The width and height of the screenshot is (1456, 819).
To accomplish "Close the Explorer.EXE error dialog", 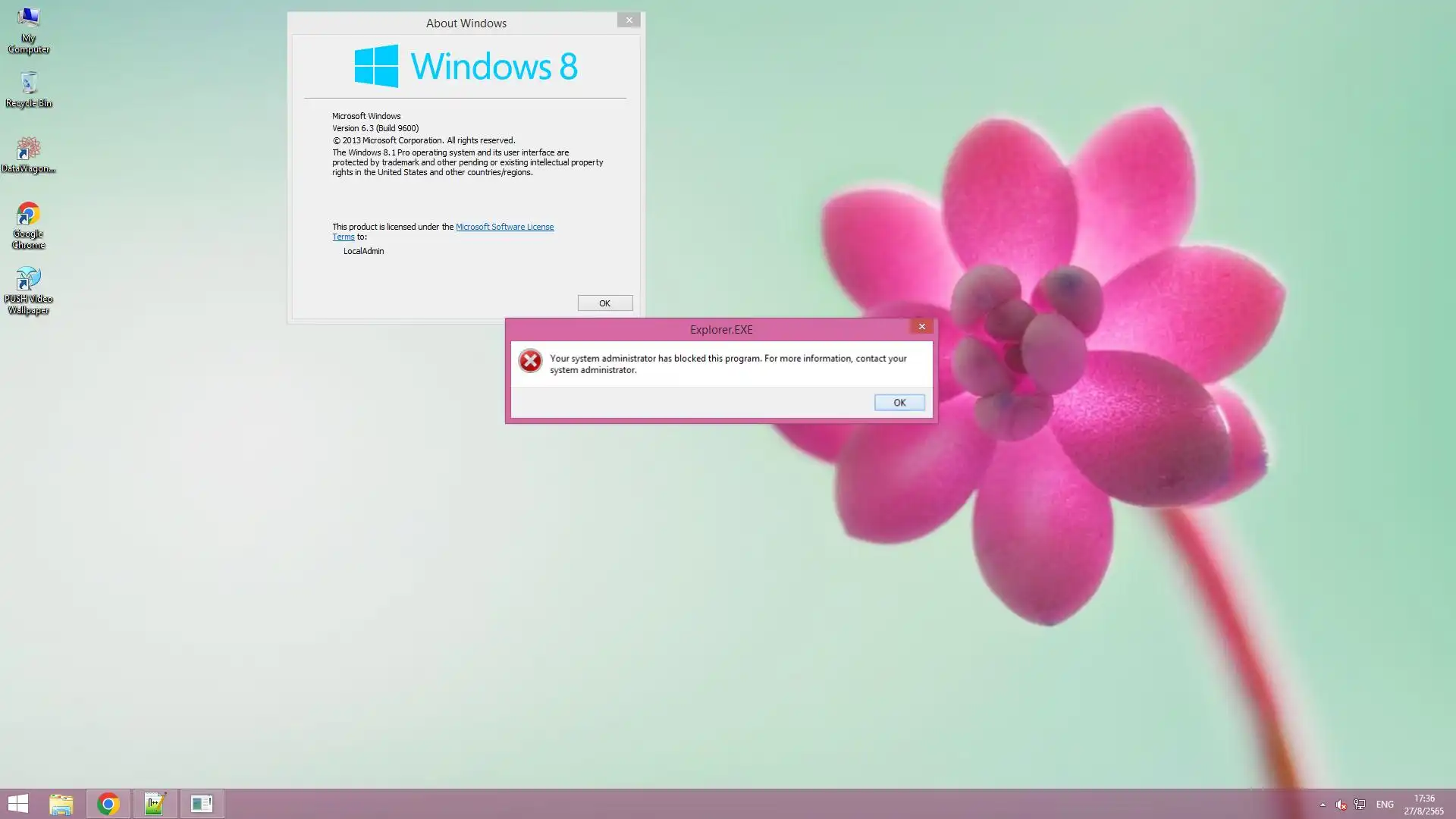I will [921, 327].
